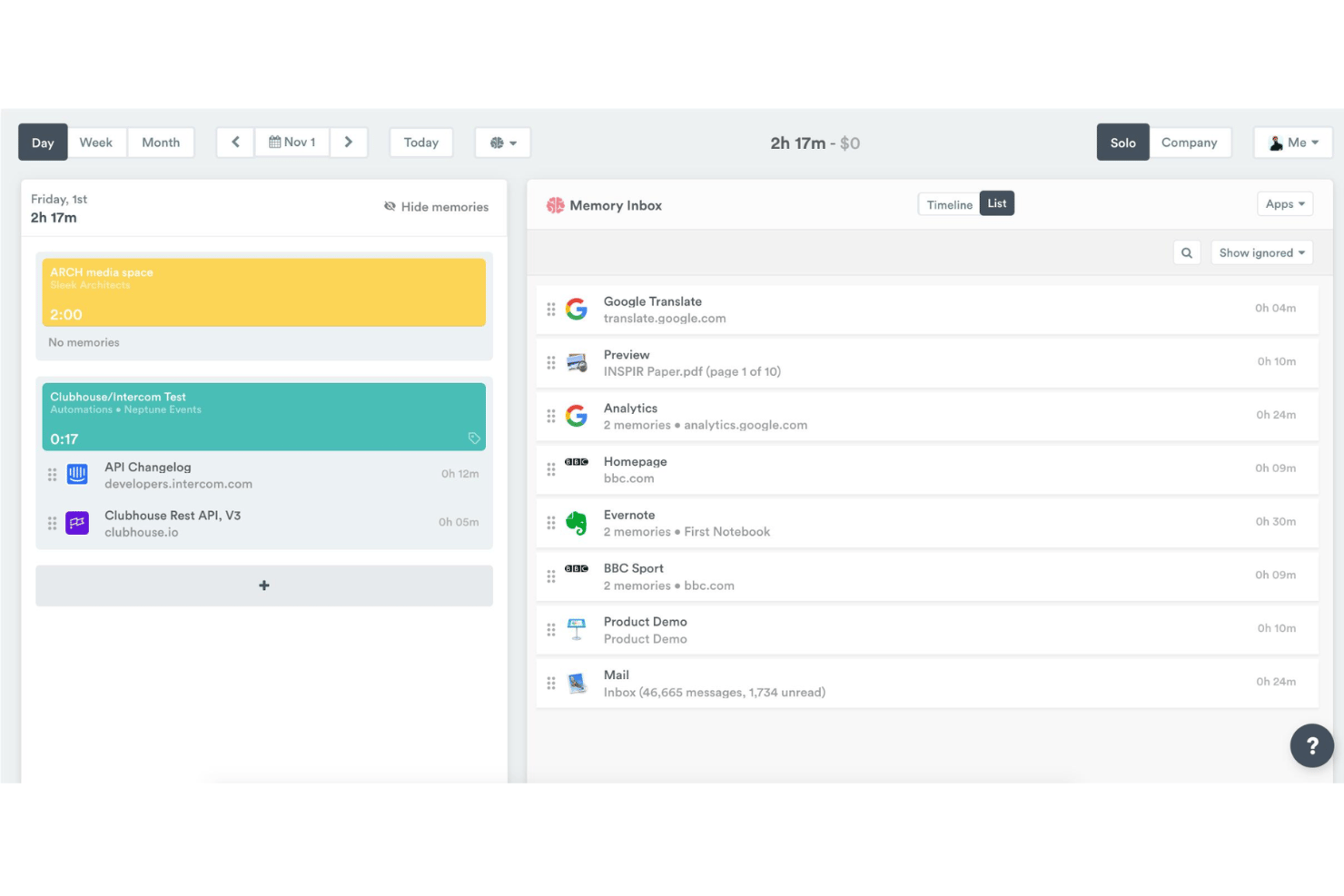Click Evernote elephant icon
Screen dimensions: 1344x896
point(577,523)
